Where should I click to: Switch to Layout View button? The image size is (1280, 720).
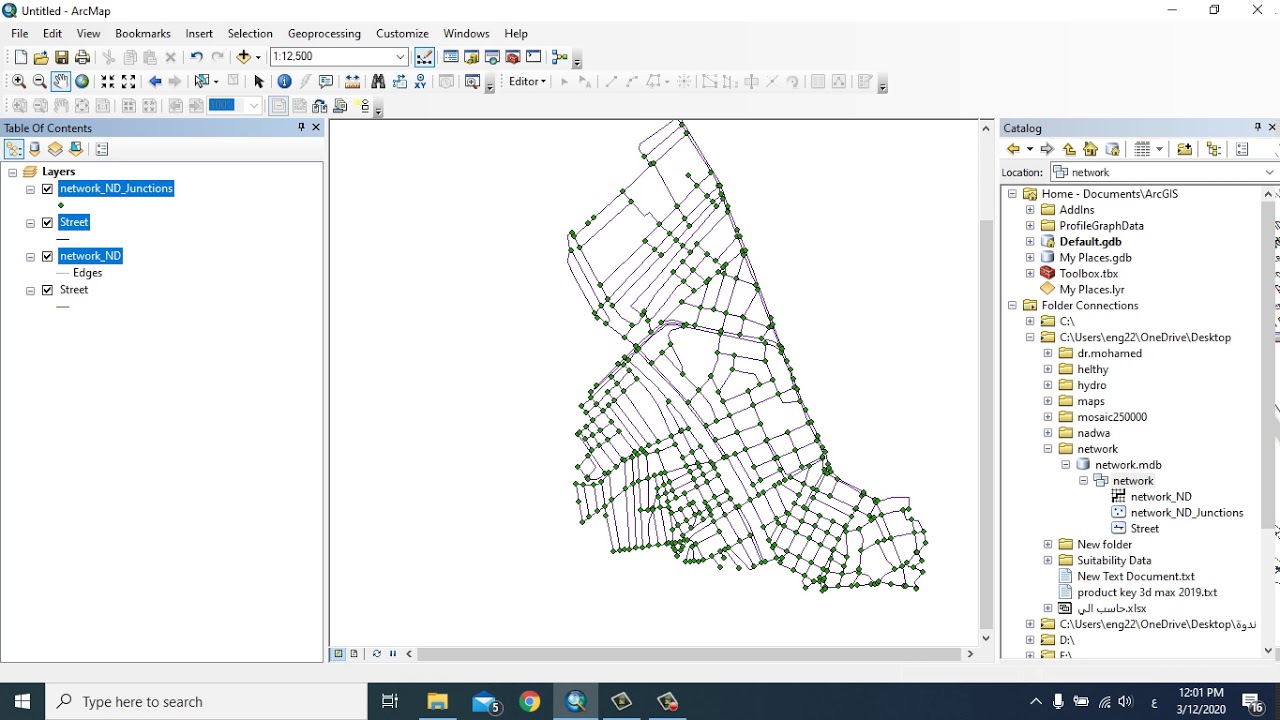[x=354, y=654]
